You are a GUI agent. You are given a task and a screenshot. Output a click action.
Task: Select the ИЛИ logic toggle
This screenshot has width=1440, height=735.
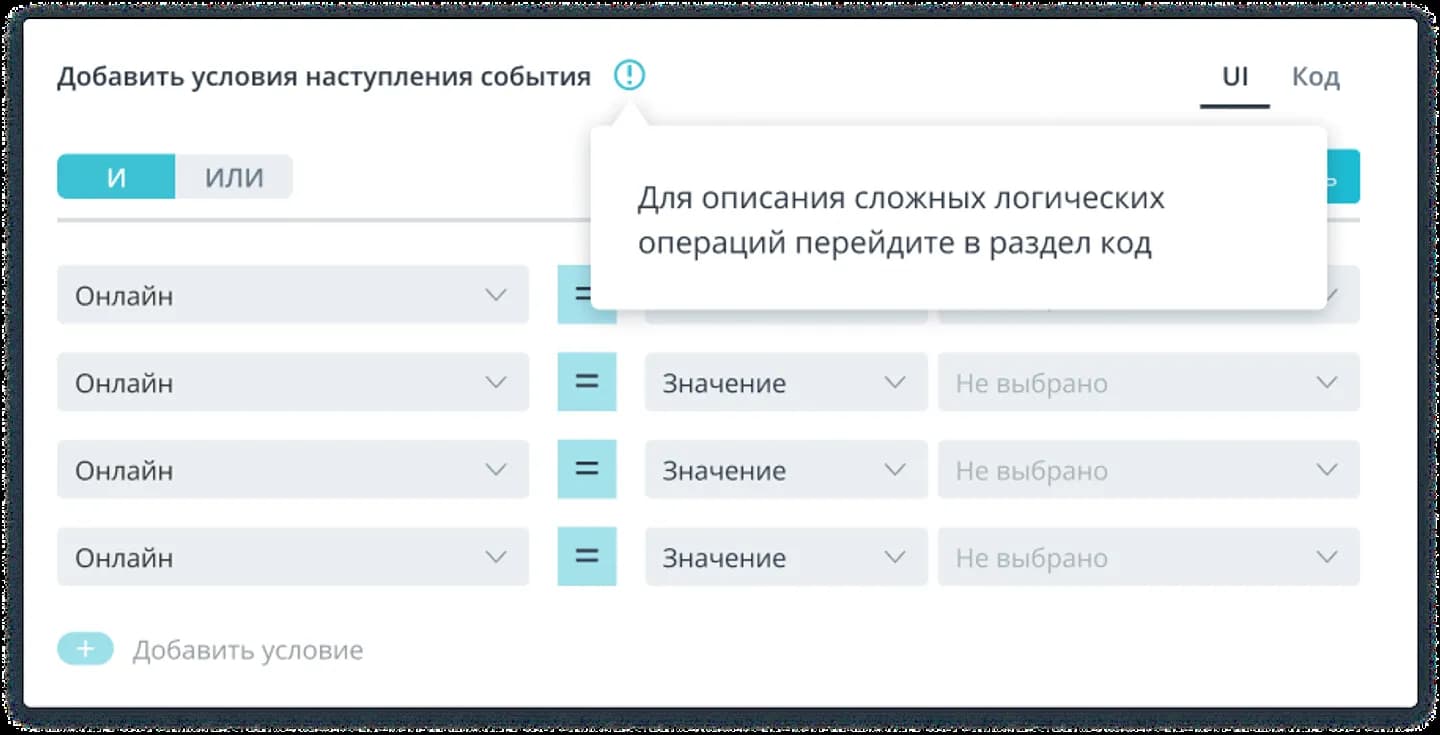[x=234, y=177]
